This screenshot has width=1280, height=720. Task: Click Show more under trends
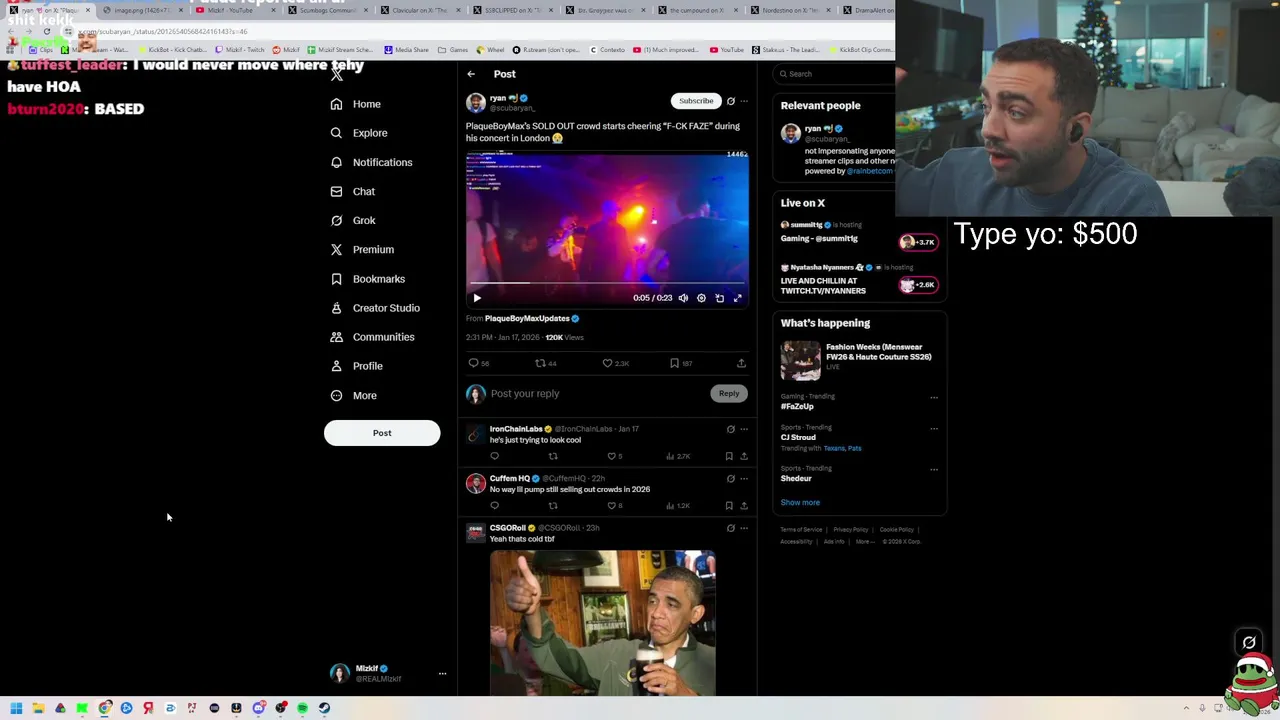(x=800, y=503)
